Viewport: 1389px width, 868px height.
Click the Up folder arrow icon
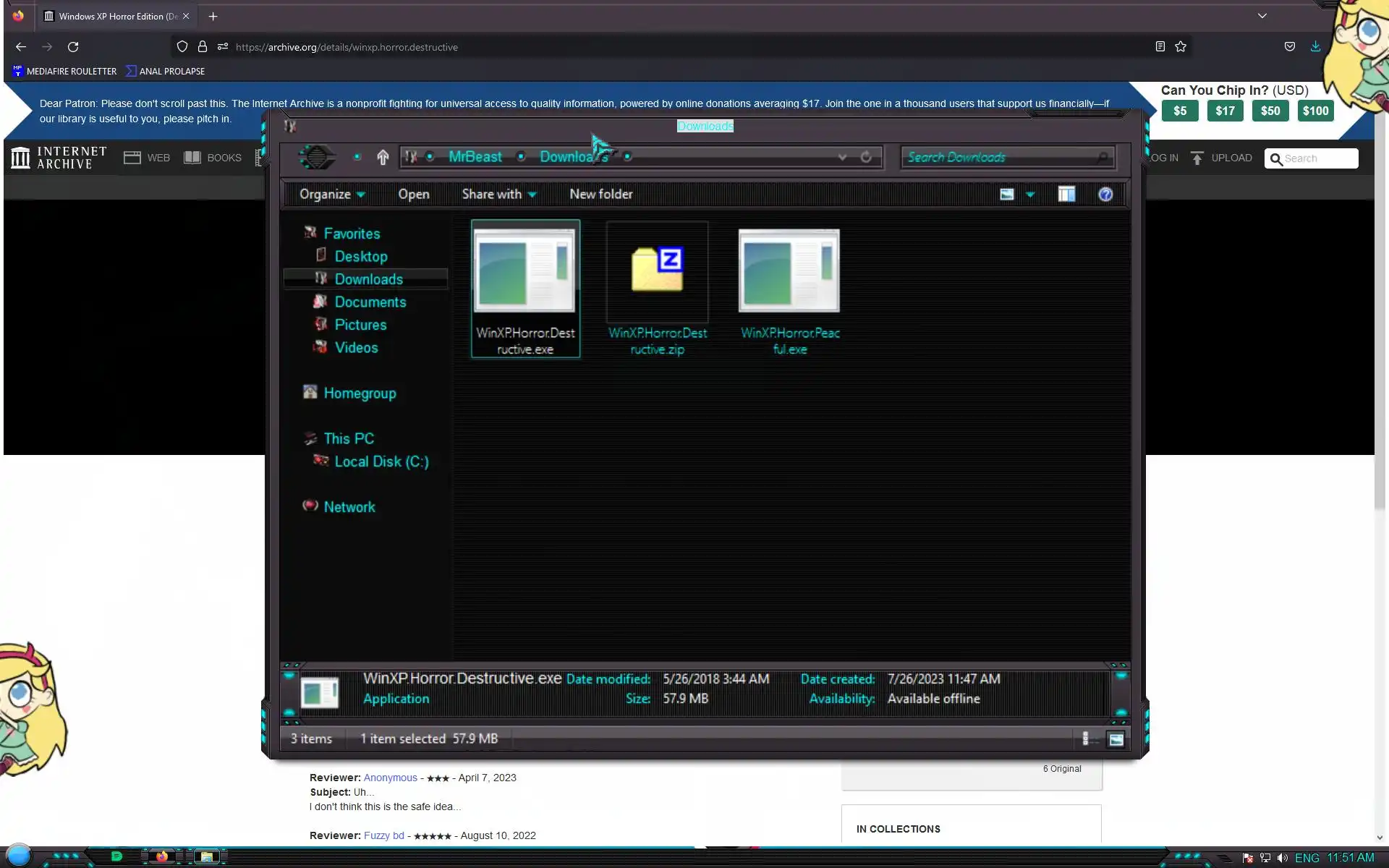(x=383, y=157)
